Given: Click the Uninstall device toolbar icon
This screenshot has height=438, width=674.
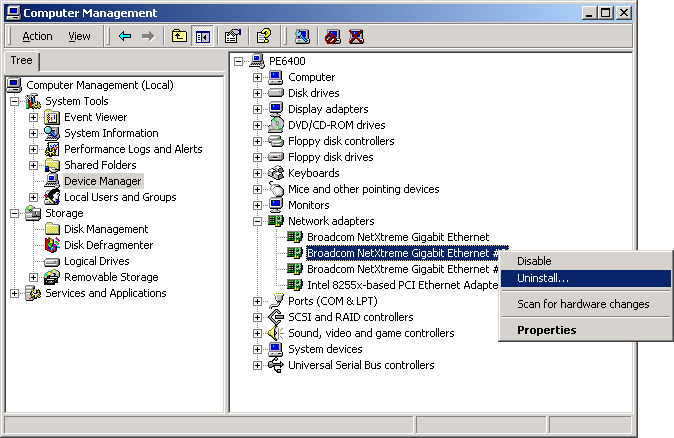Looking at the screenshot, I should [356, 37].
